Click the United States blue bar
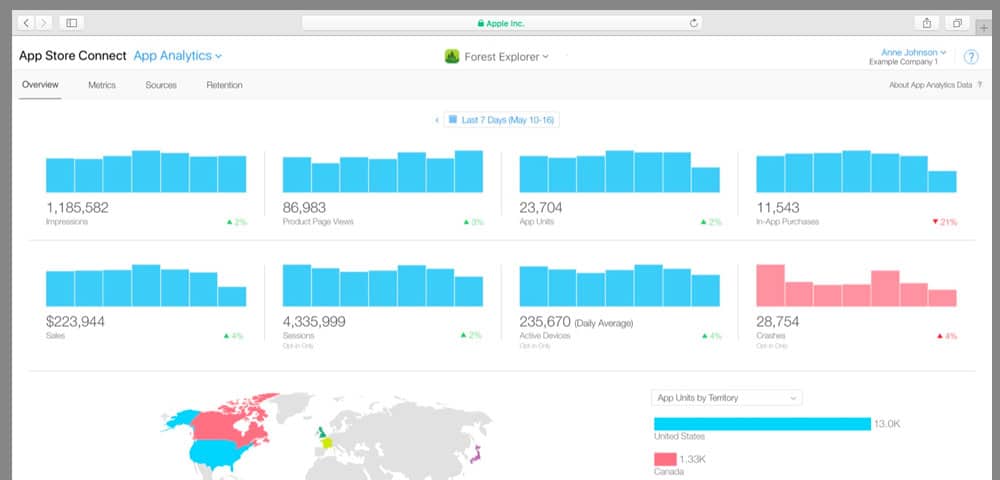Image resolution: width=1000 pixels, height=480 pixels. tap(762, 424)
